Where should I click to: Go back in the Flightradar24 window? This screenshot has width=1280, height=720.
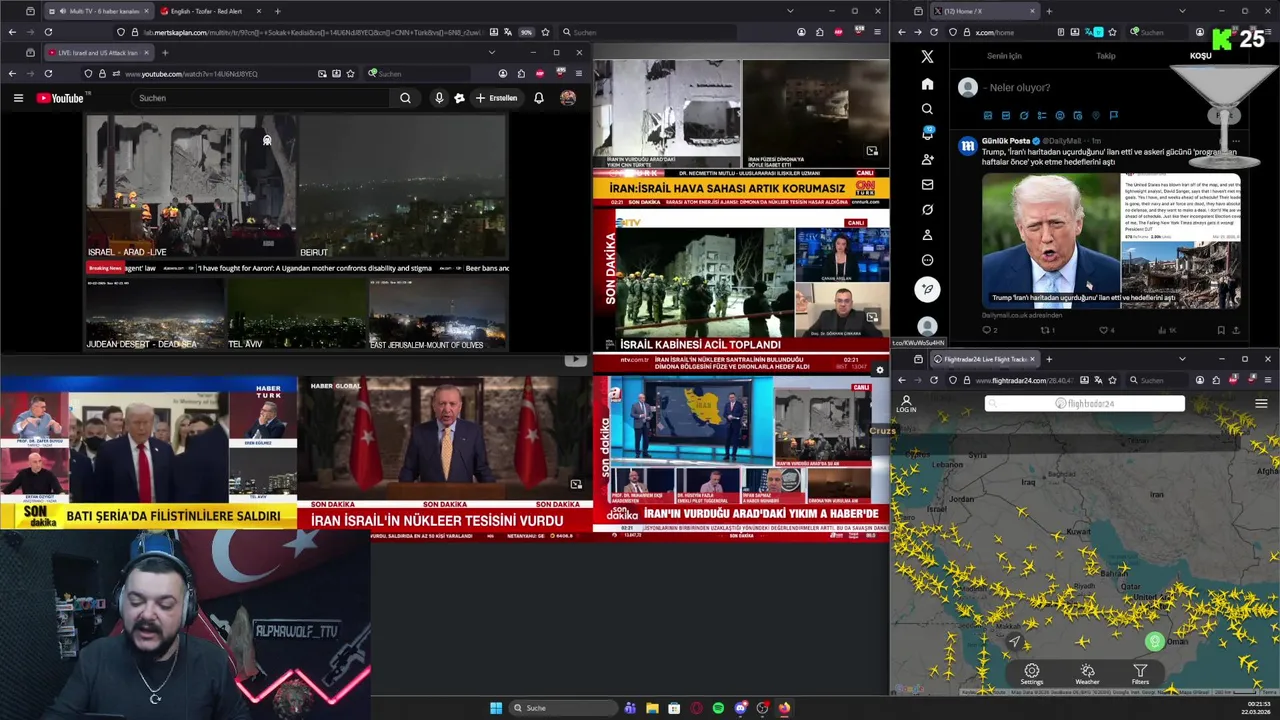[x=901, y=380]
